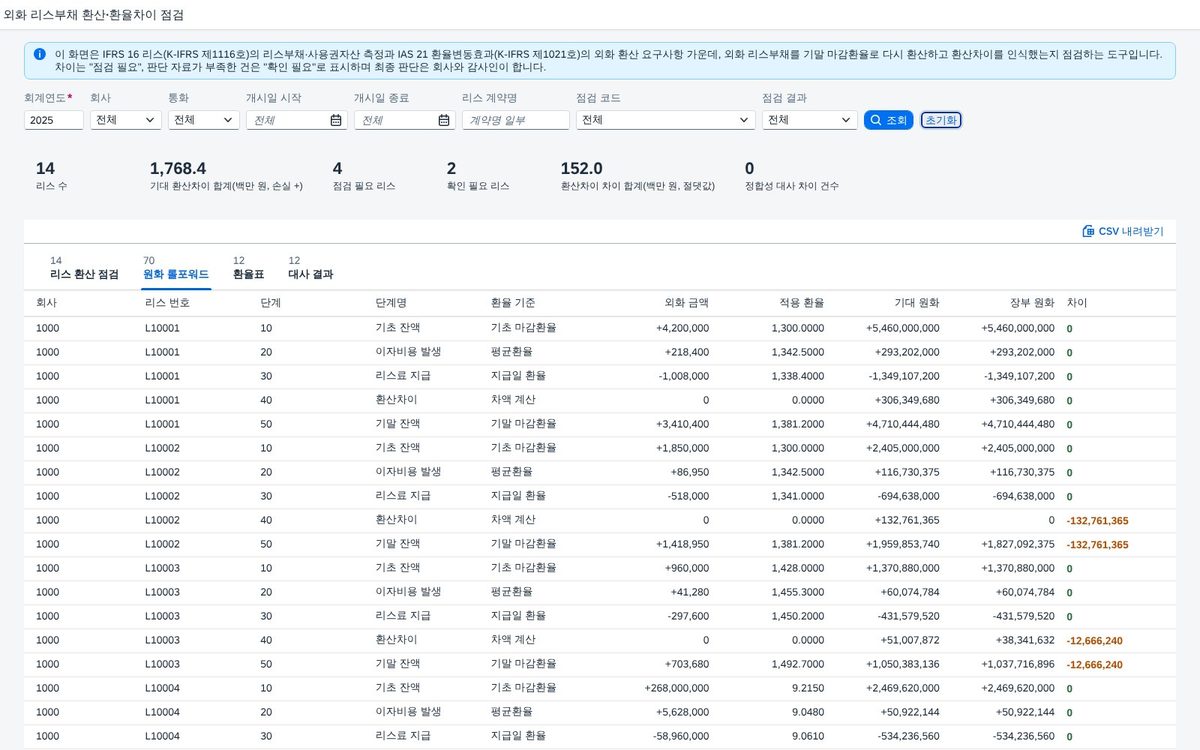Click the -12,666,240 difference in L10003 step 50

point(1094,664)
